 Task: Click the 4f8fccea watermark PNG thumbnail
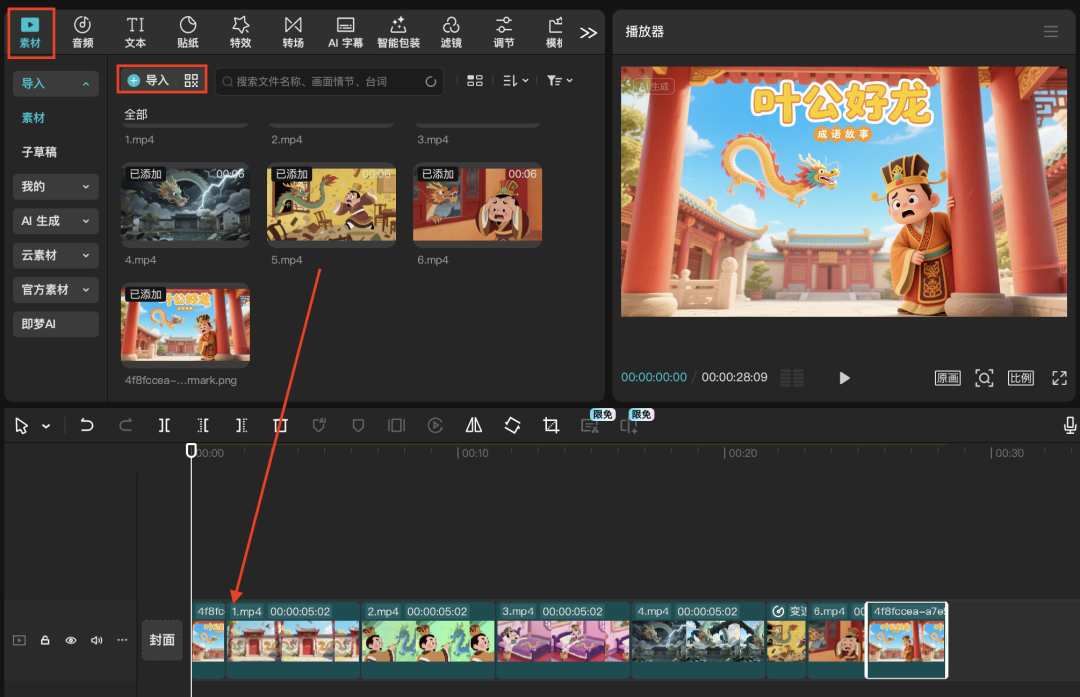pyautogui.click(x=185, y=325)
